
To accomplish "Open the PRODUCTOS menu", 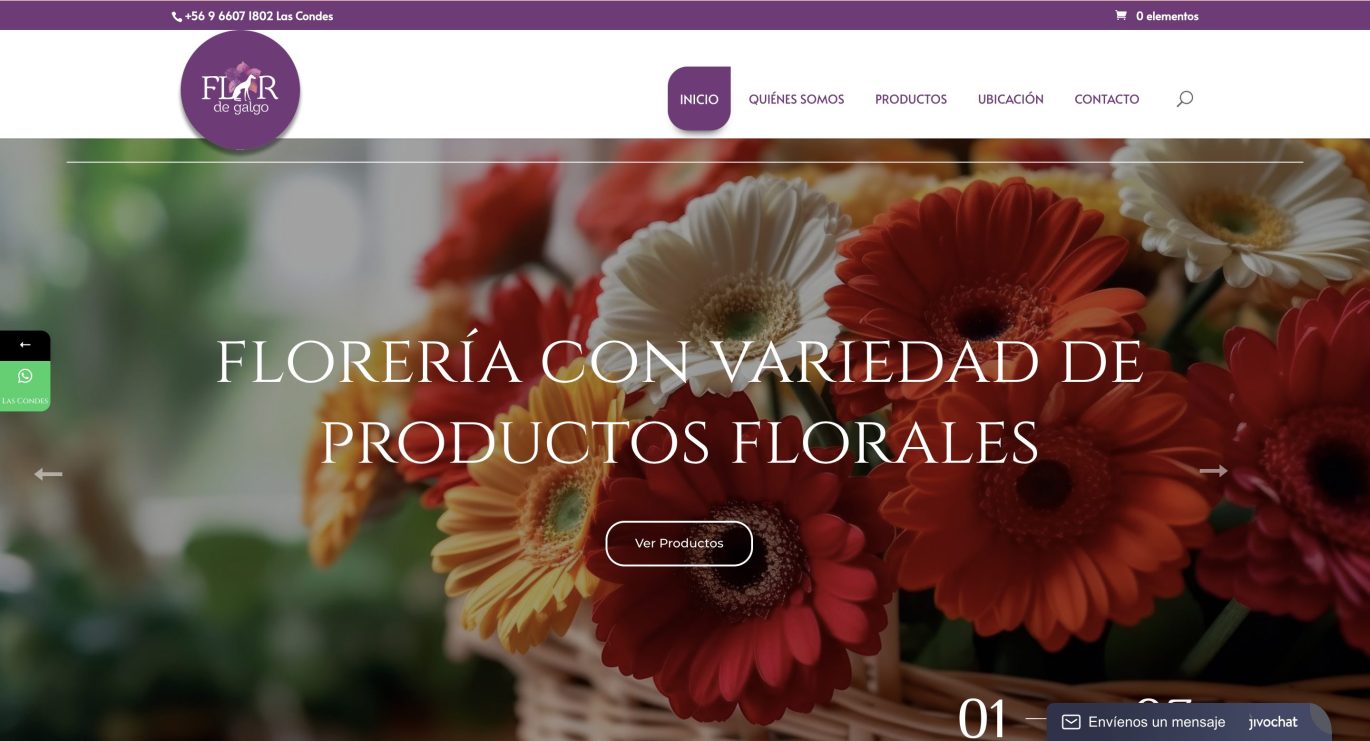I will click(x=911, y=99).
